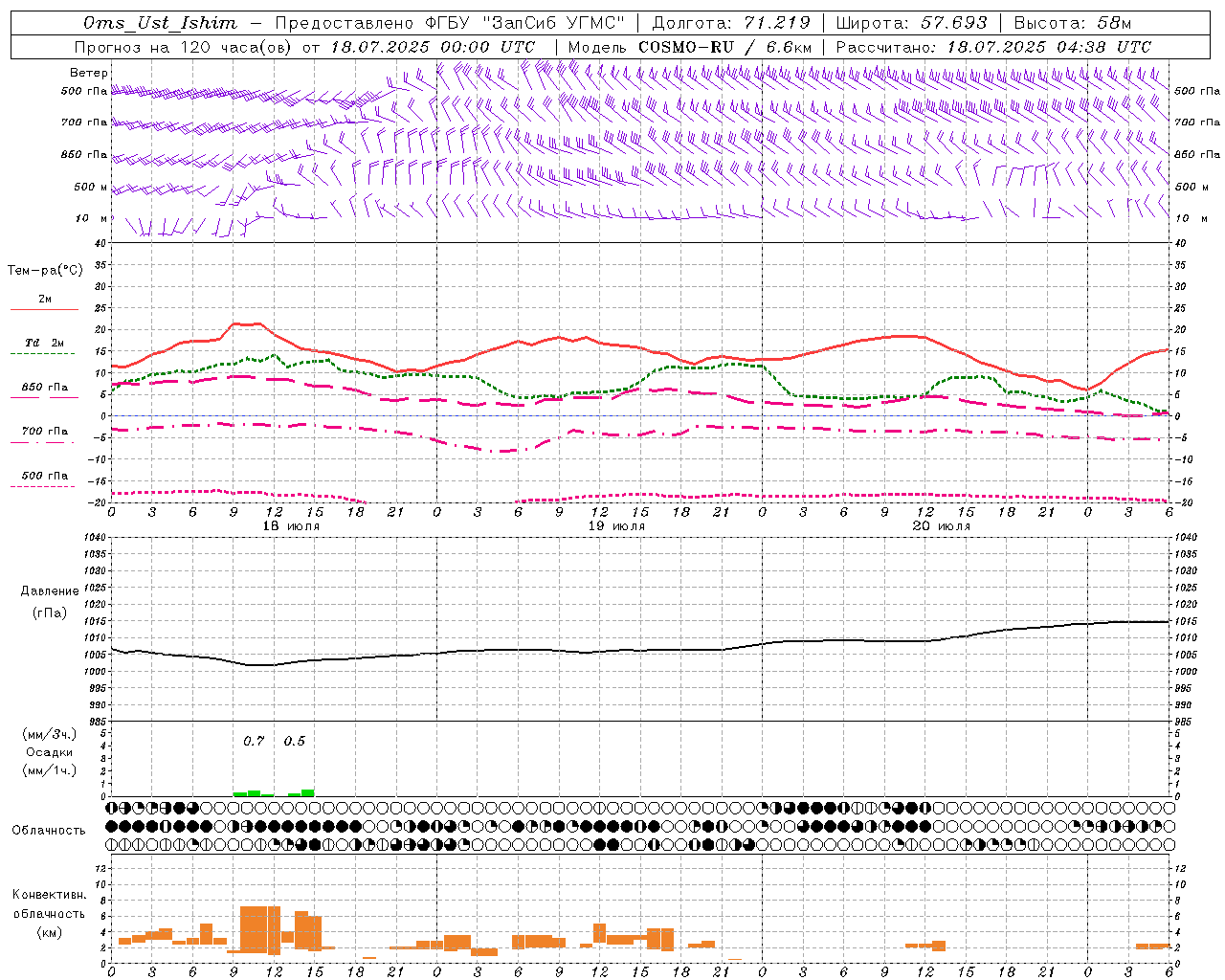Click the 0.7 precipitation amount value
Viewport: 1225px width, 980px height.
254,741
